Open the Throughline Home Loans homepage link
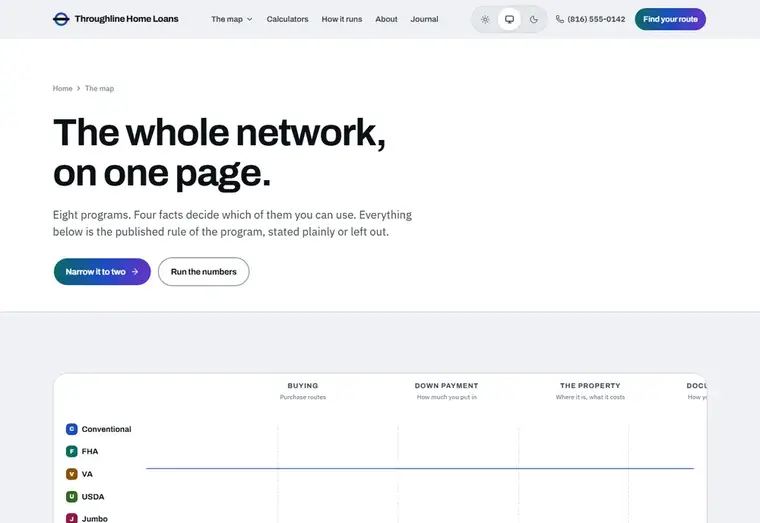The image size is (760, 523). 115,19
